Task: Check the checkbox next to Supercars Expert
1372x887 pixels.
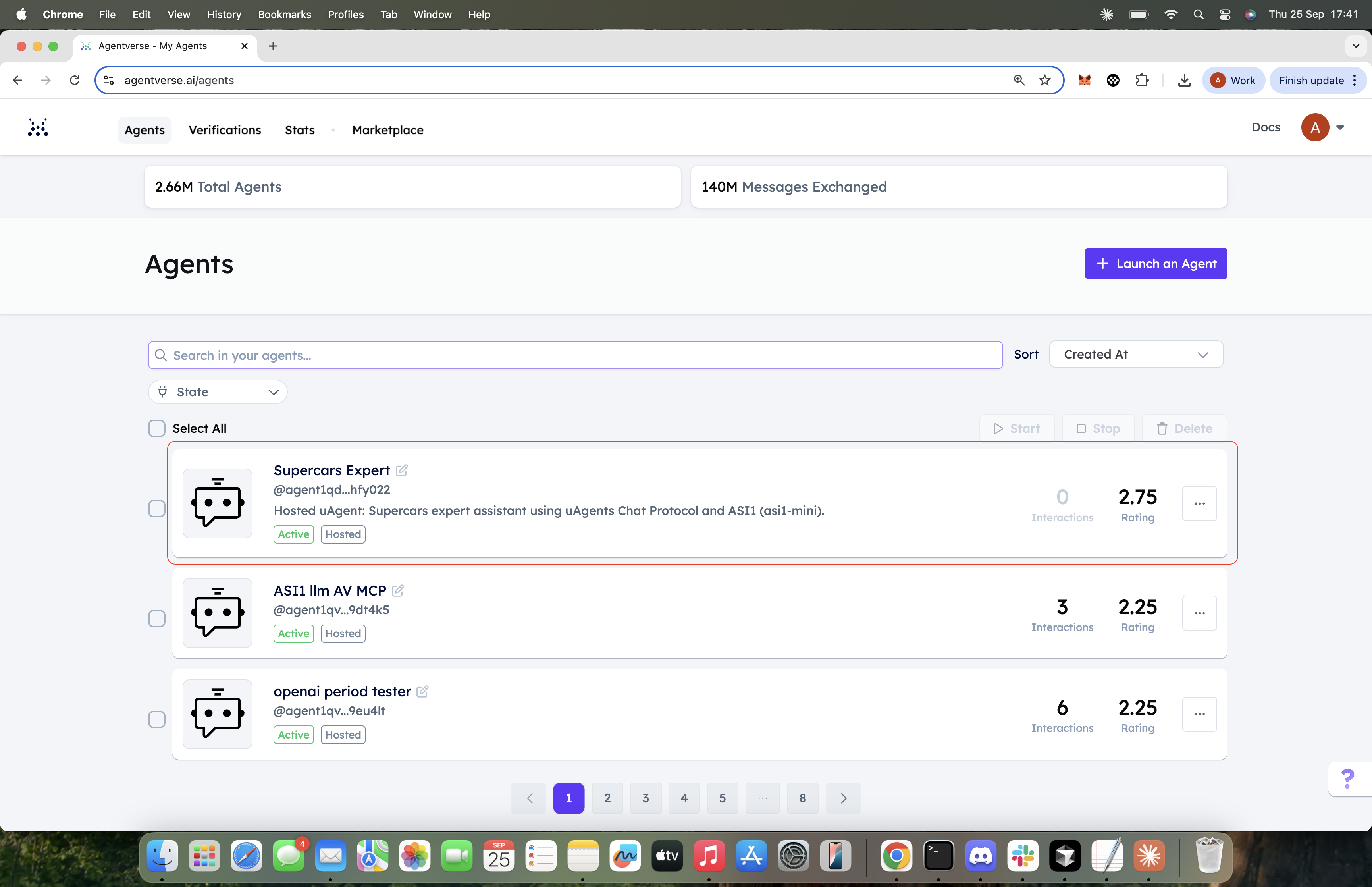Action: click(156, 508)
